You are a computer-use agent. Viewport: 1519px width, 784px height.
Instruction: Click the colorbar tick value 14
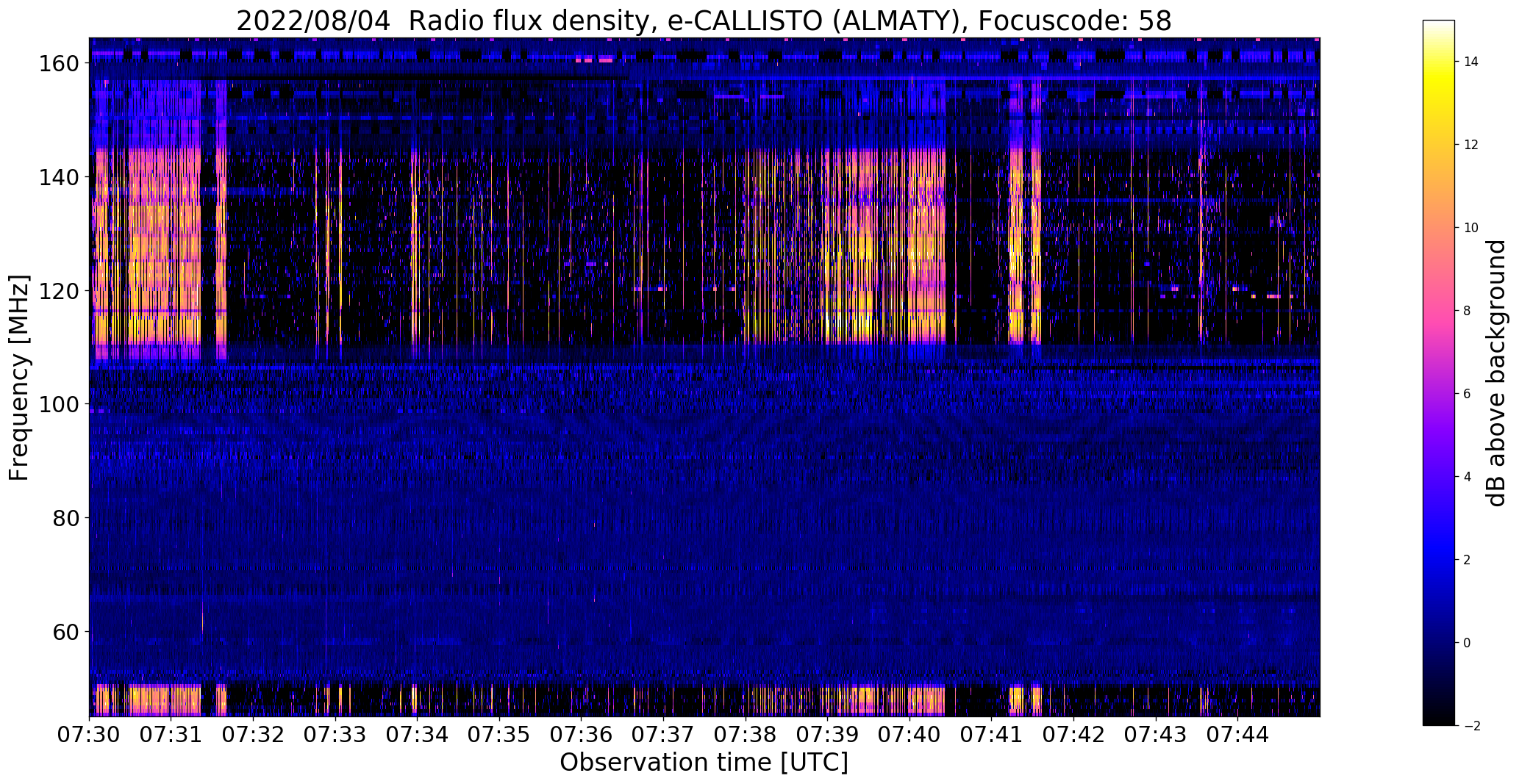pyautogui.click(x=1471, y=62)
